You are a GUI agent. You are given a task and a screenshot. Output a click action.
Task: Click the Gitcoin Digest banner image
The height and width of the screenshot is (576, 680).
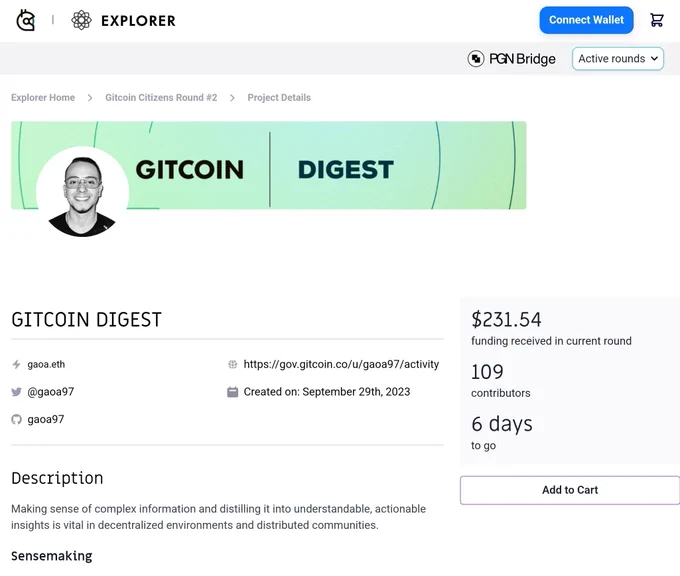pos(268,165)
